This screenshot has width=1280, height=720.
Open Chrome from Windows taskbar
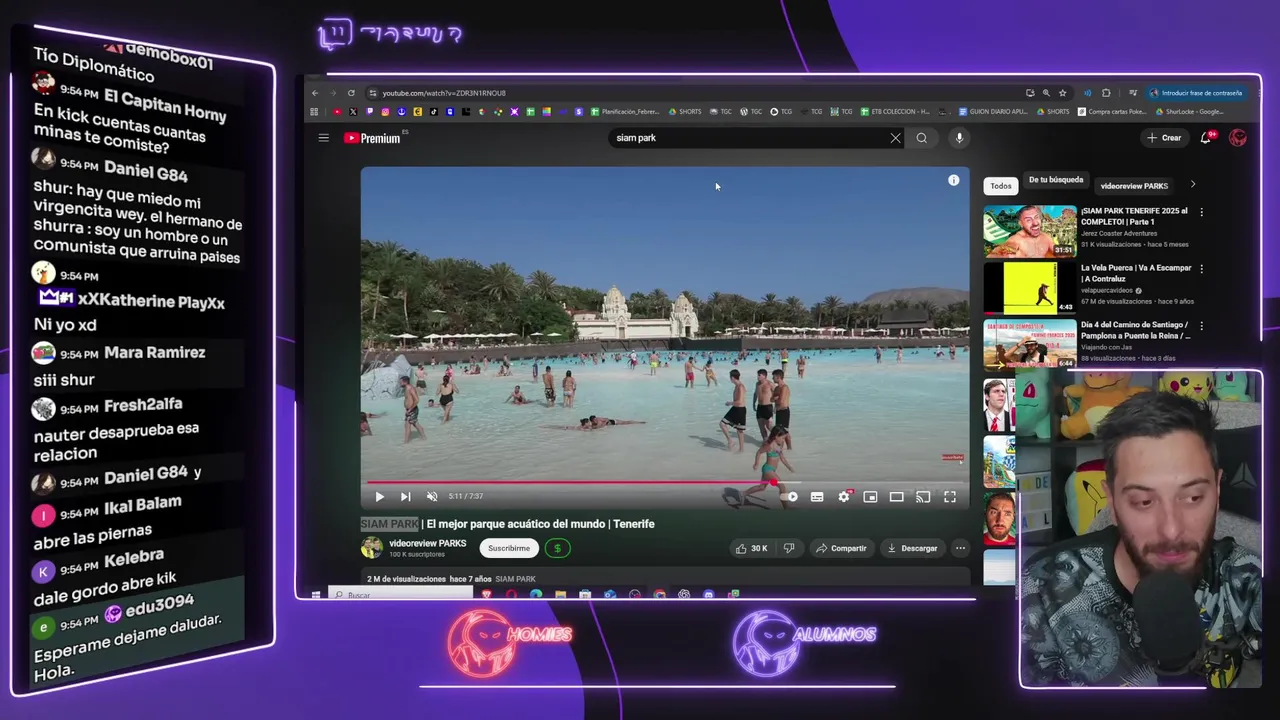(660, 595)
